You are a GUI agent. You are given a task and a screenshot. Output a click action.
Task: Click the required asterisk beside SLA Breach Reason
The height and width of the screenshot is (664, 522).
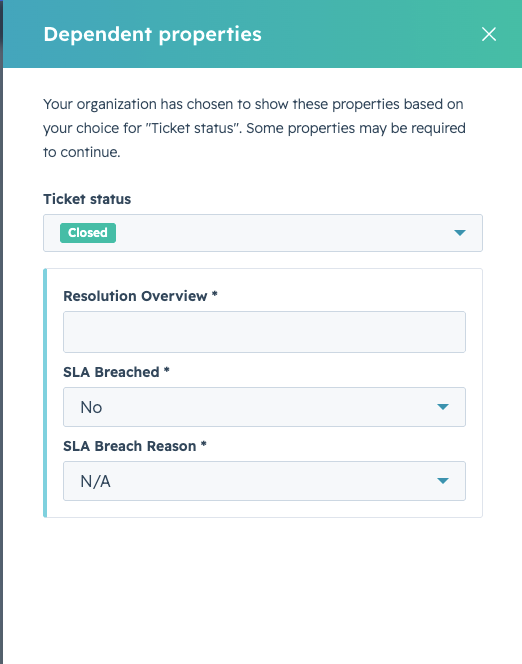pos(204,444)
